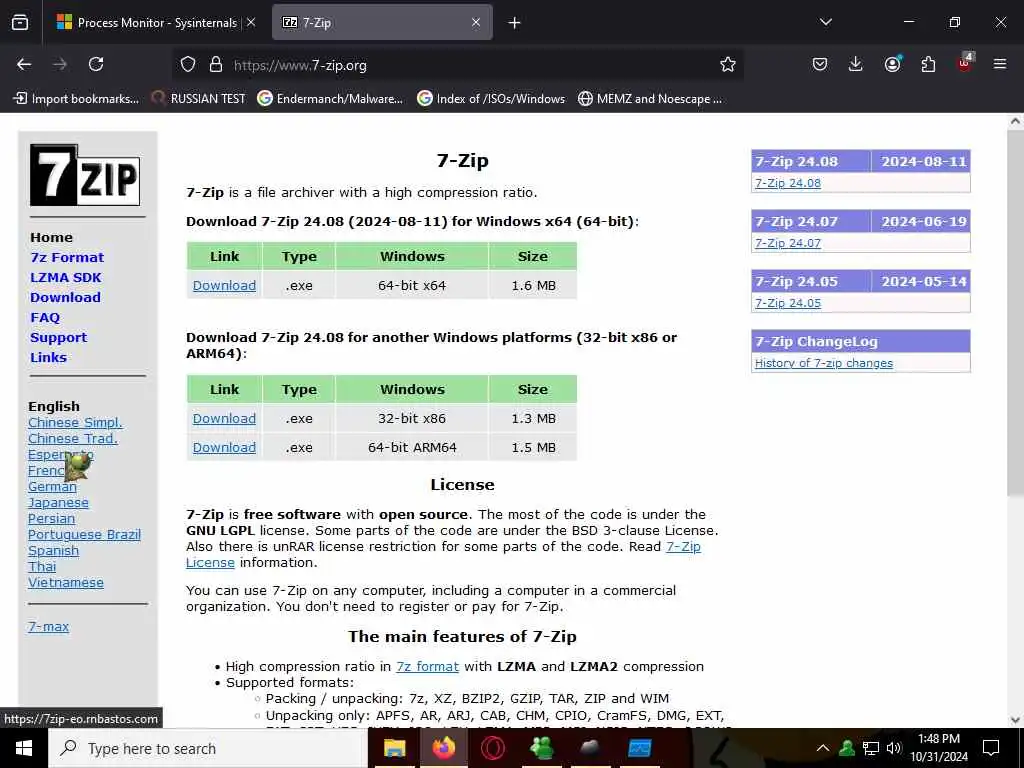
Task: Click the green people taskbar icon
Action: [541, 748]
